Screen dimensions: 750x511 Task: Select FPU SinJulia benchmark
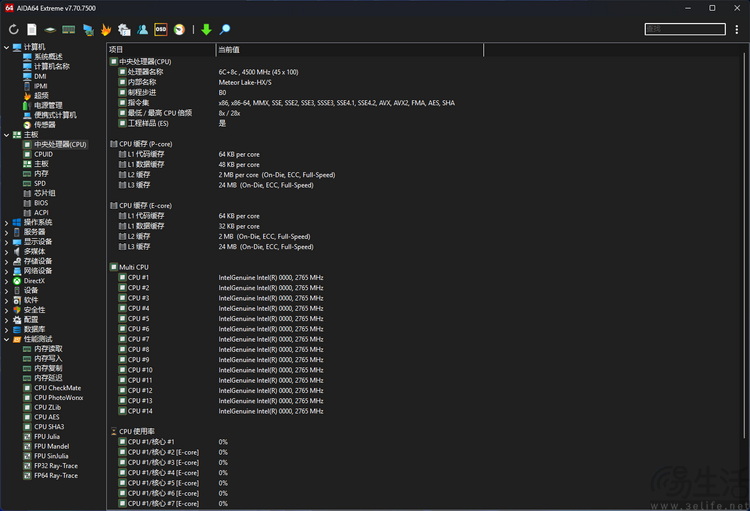tap(51, 456)
